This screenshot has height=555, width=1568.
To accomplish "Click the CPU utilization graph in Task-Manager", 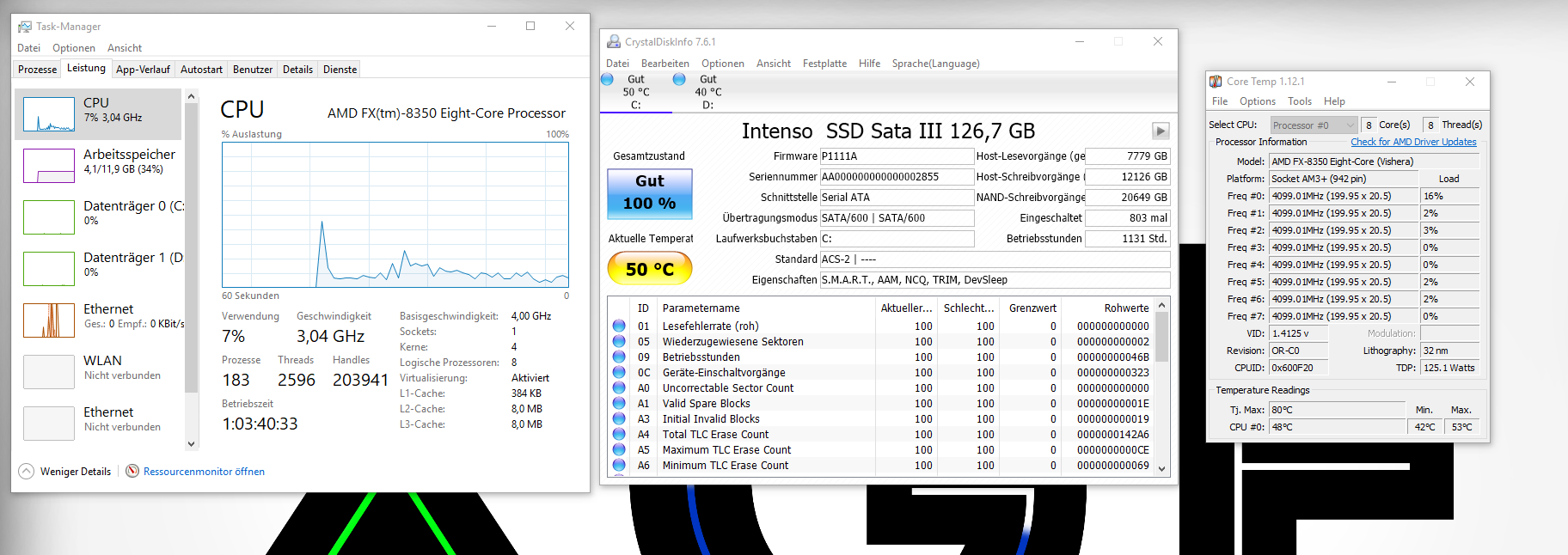I will point(395,215).
